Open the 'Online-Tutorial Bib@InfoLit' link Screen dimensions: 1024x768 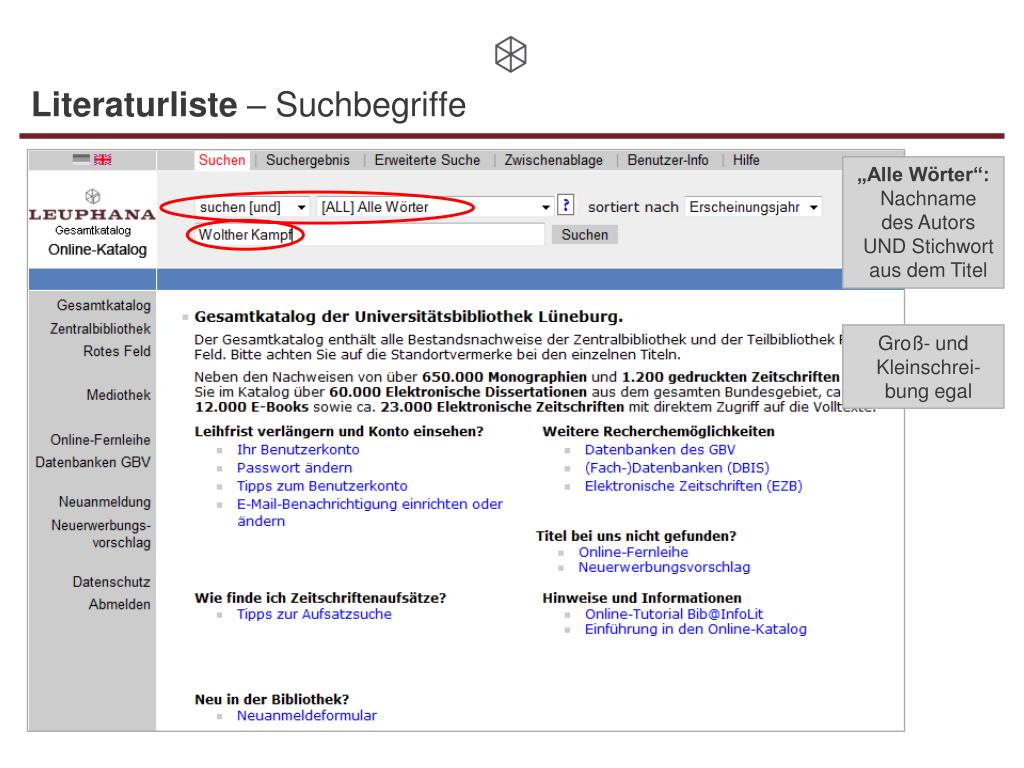[x=674, y=614]
